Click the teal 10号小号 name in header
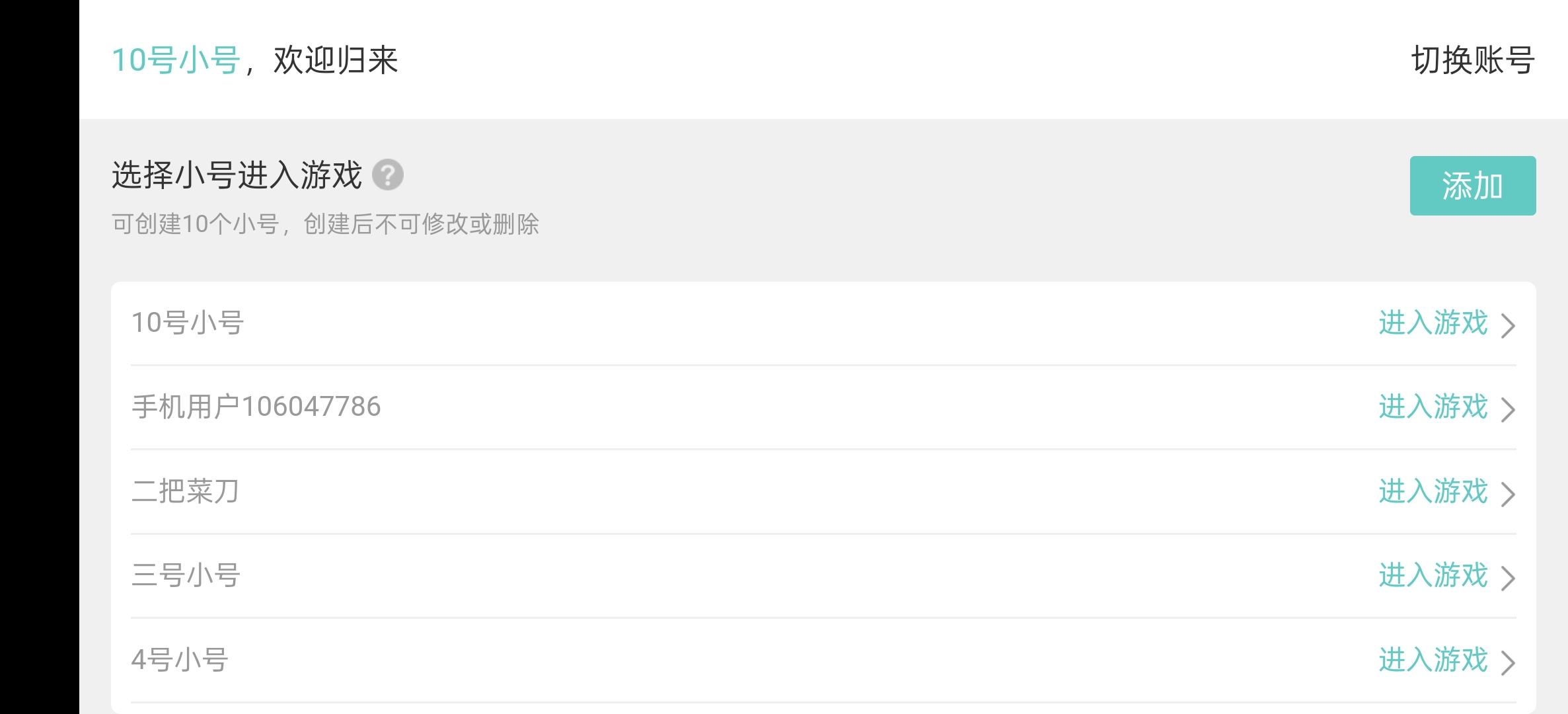Screen dimensions: 1568x714 [176, 60]
